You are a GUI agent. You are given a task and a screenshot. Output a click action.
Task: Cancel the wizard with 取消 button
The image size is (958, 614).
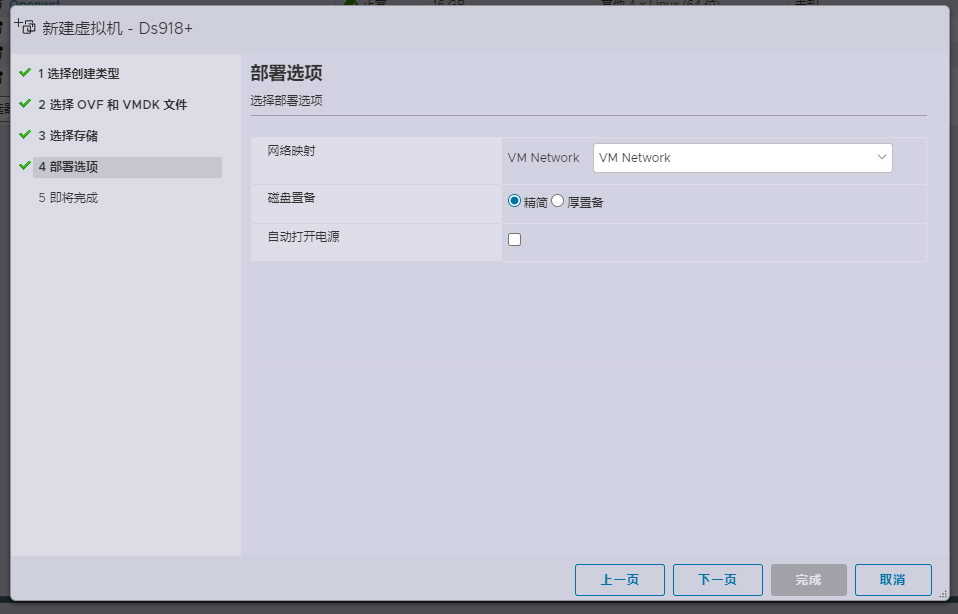click(892, 580)
